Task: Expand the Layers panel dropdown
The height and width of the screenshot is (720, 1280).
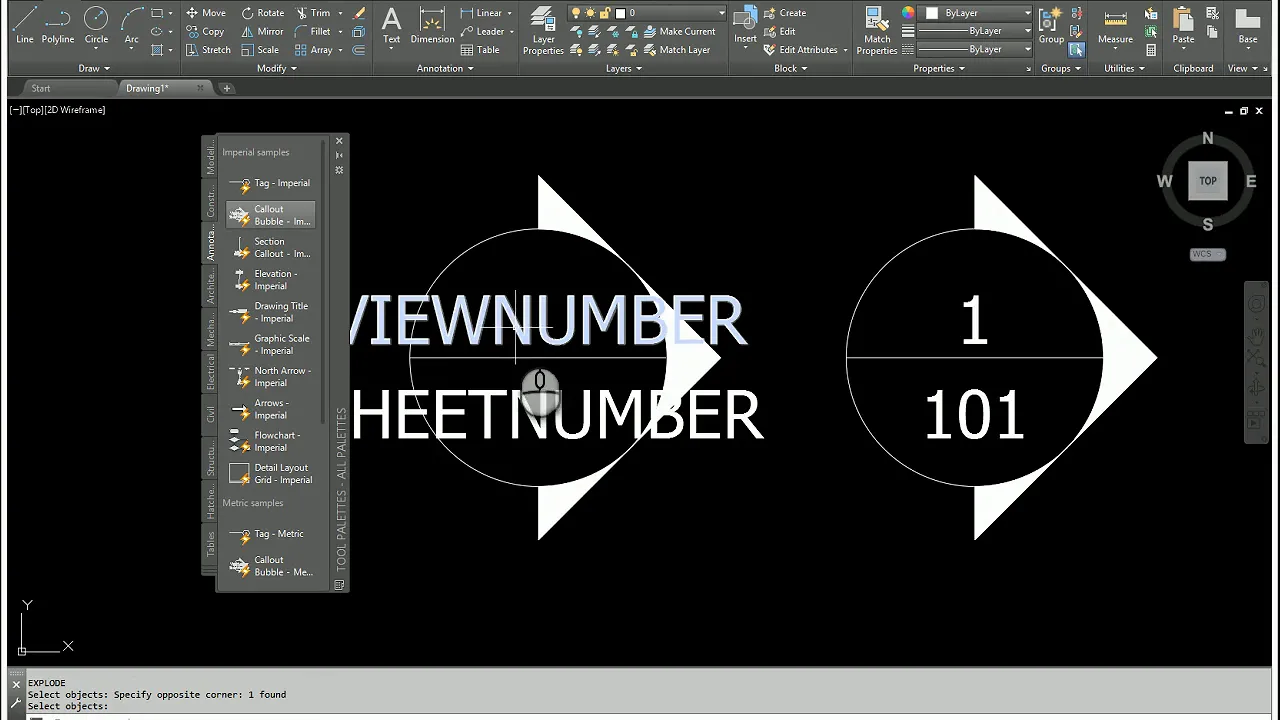Action: [624, 68]
